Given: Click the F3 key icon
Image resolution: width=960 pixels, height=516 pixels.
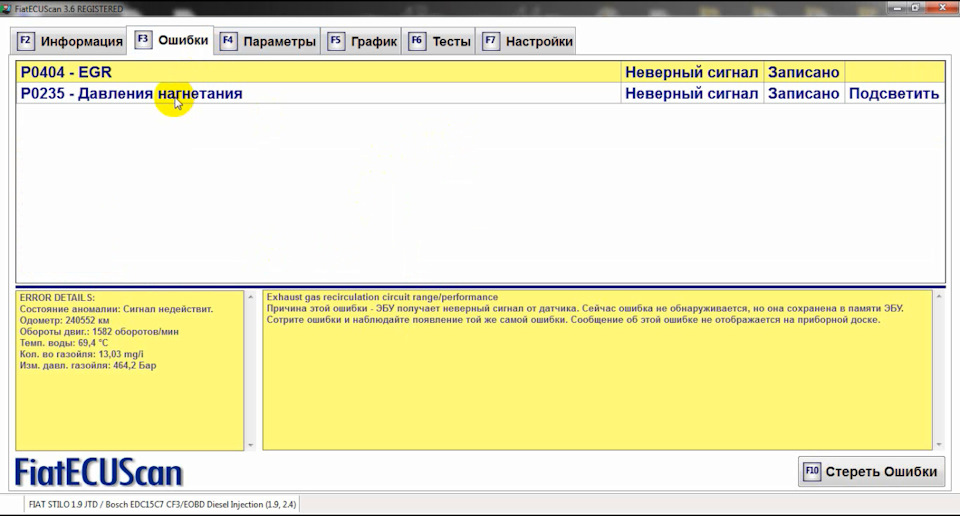Looking at the screenshot, I should [143, 40].
